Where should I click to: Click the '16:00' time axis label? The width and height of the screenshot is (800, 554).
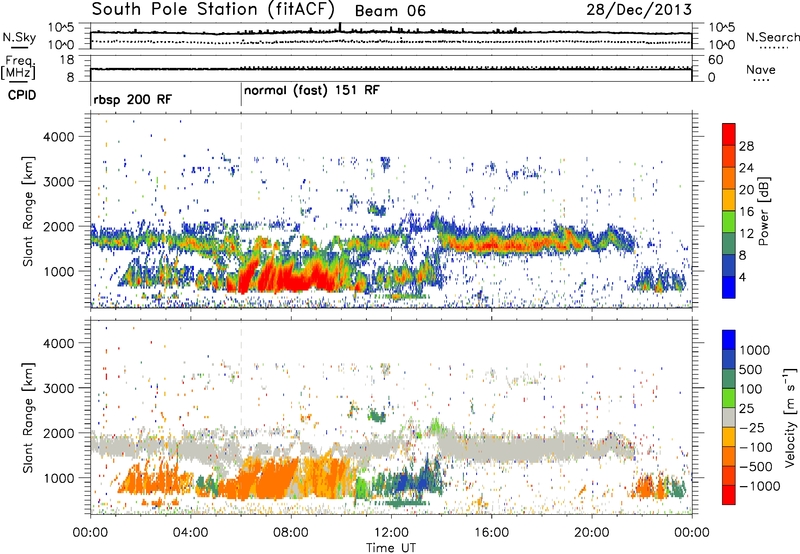pos(491,533)
